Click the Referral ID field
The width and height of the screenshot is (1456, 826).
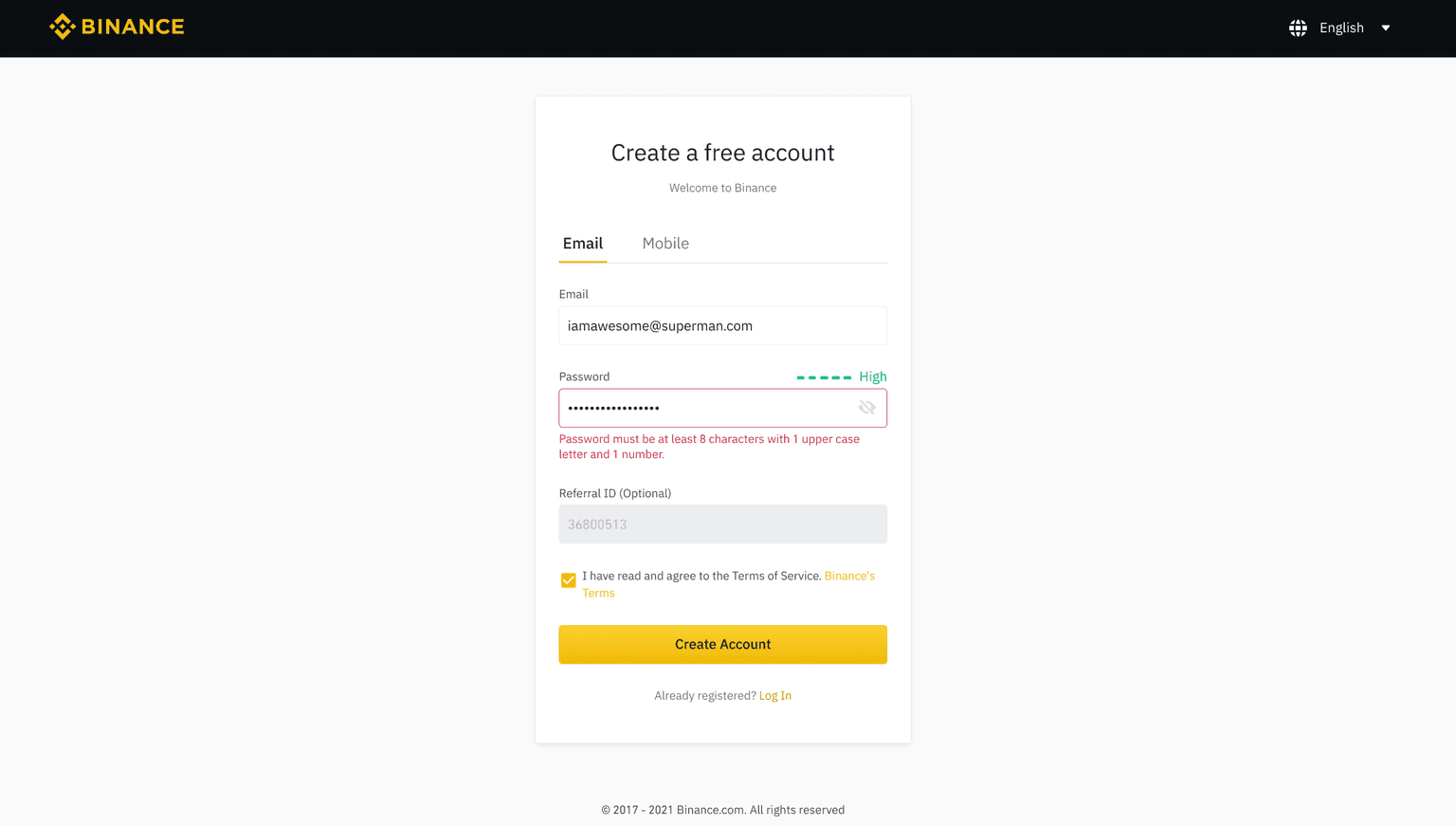click(722, 524)
